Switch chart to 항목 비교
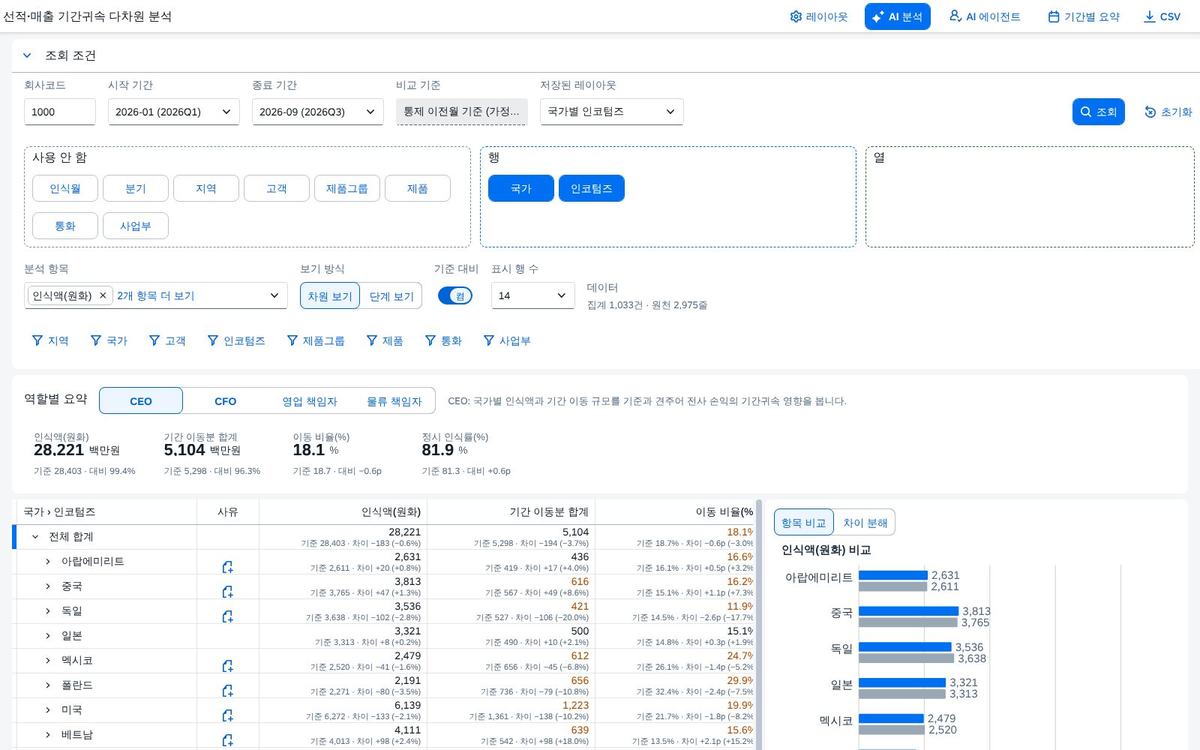Image resolution: width=1200 pixels, height=750 pixels. [x=803, y=522]
